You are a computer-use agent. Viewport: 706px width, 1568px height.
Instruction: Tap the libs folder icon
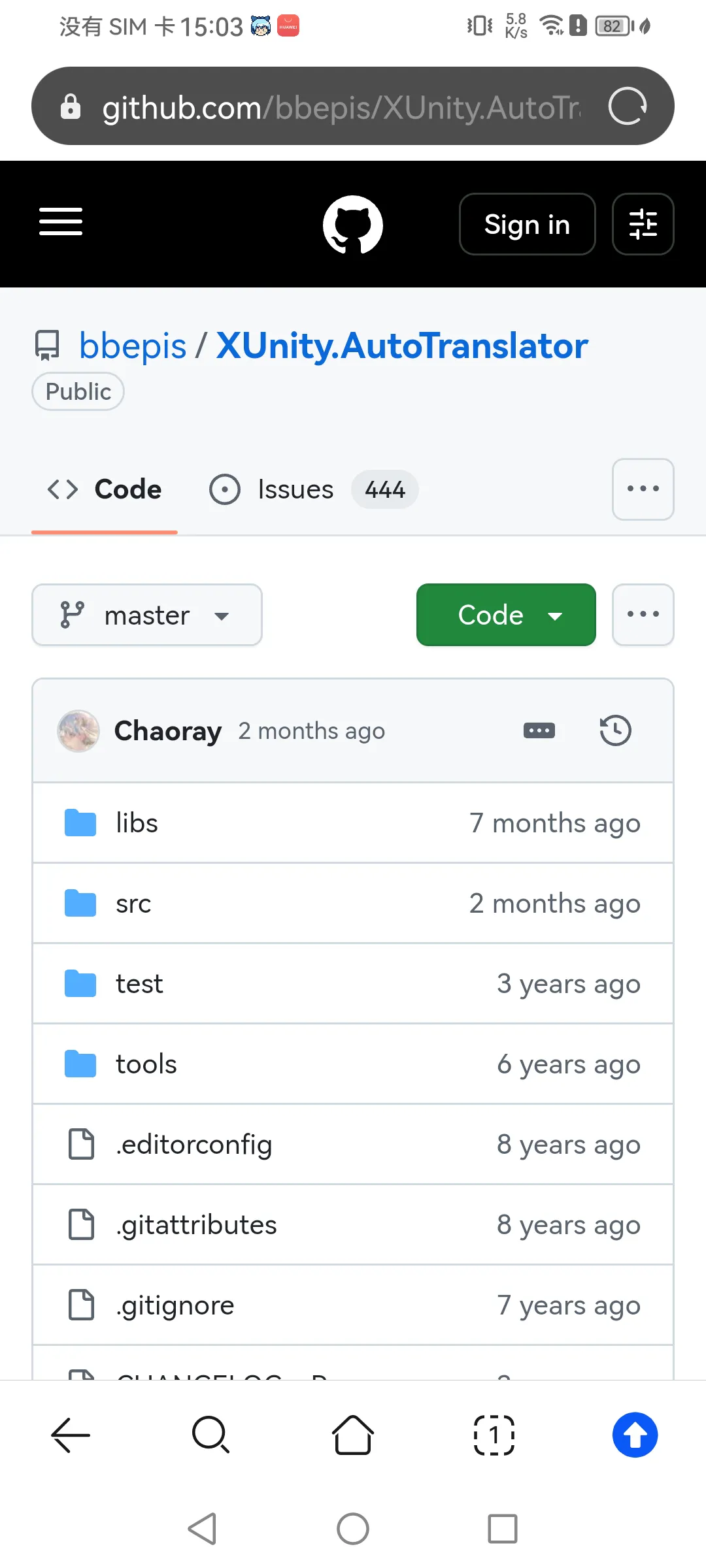pyautogui.click(x=80, y=823)
